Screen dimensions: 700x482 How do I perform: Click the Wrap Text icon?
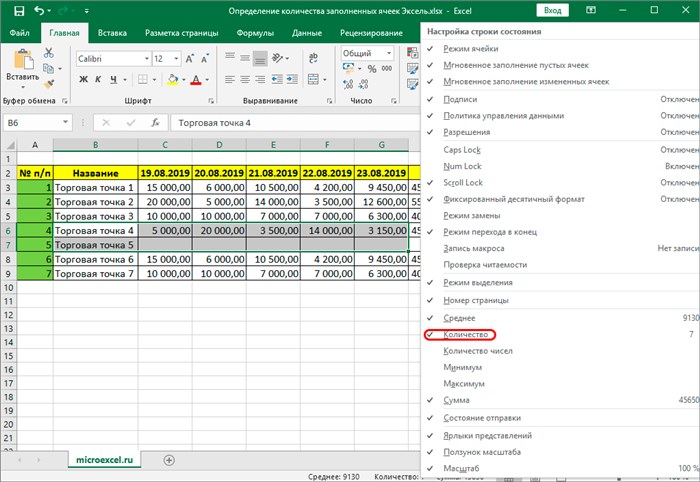point(313,58)
